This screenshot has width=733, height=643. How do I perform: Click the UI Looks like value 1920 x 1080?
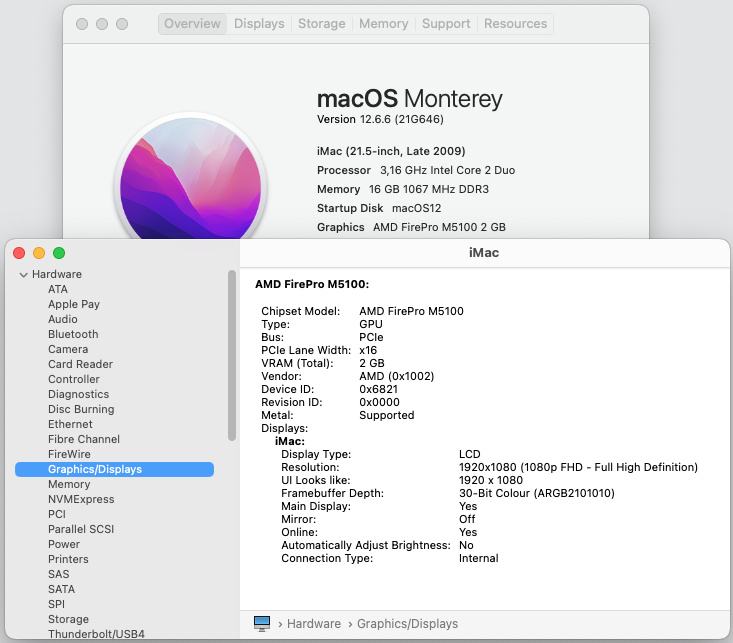click(490, 480)
